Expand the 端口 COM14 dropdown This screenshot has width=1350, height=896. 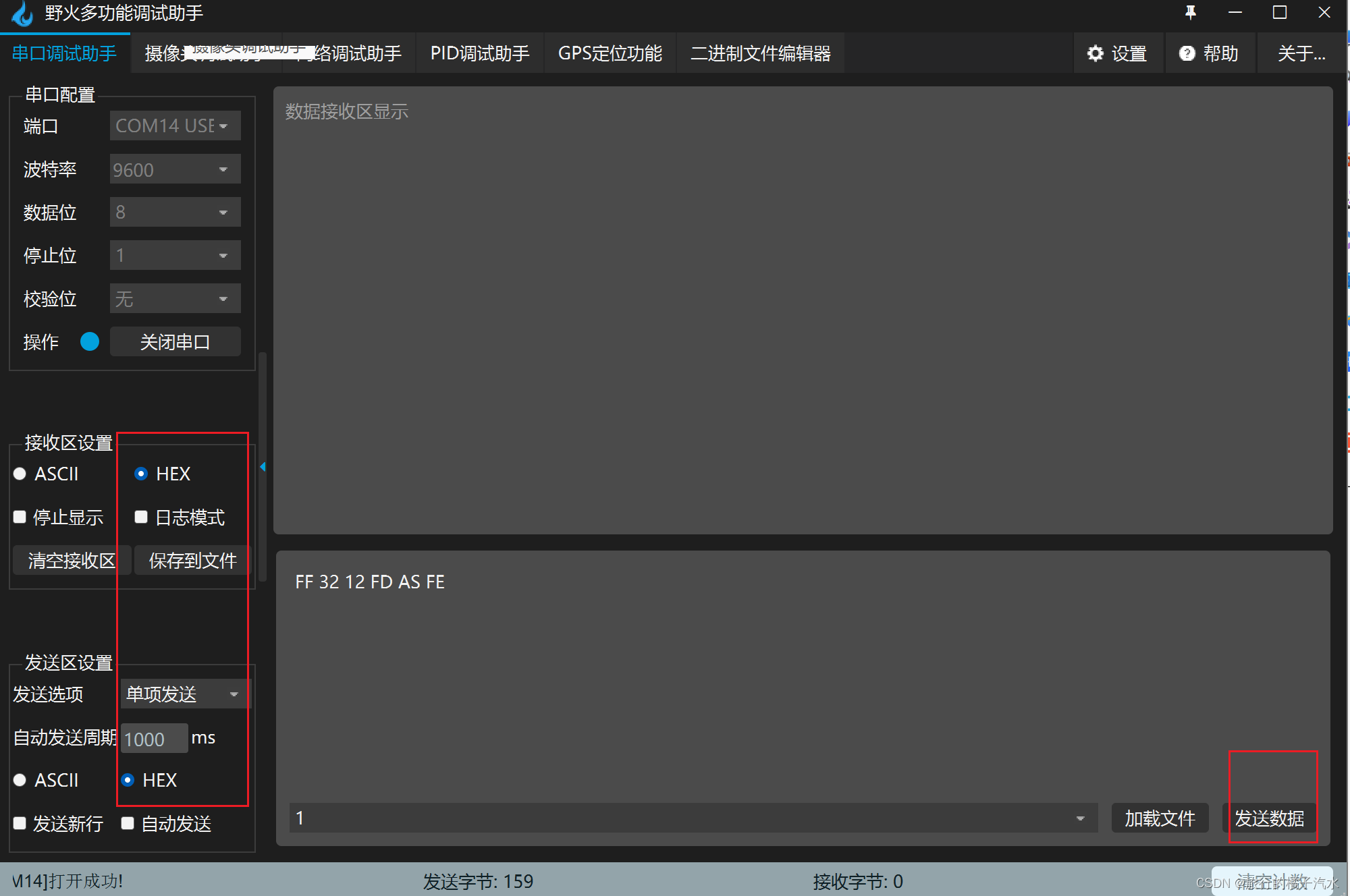175,125
